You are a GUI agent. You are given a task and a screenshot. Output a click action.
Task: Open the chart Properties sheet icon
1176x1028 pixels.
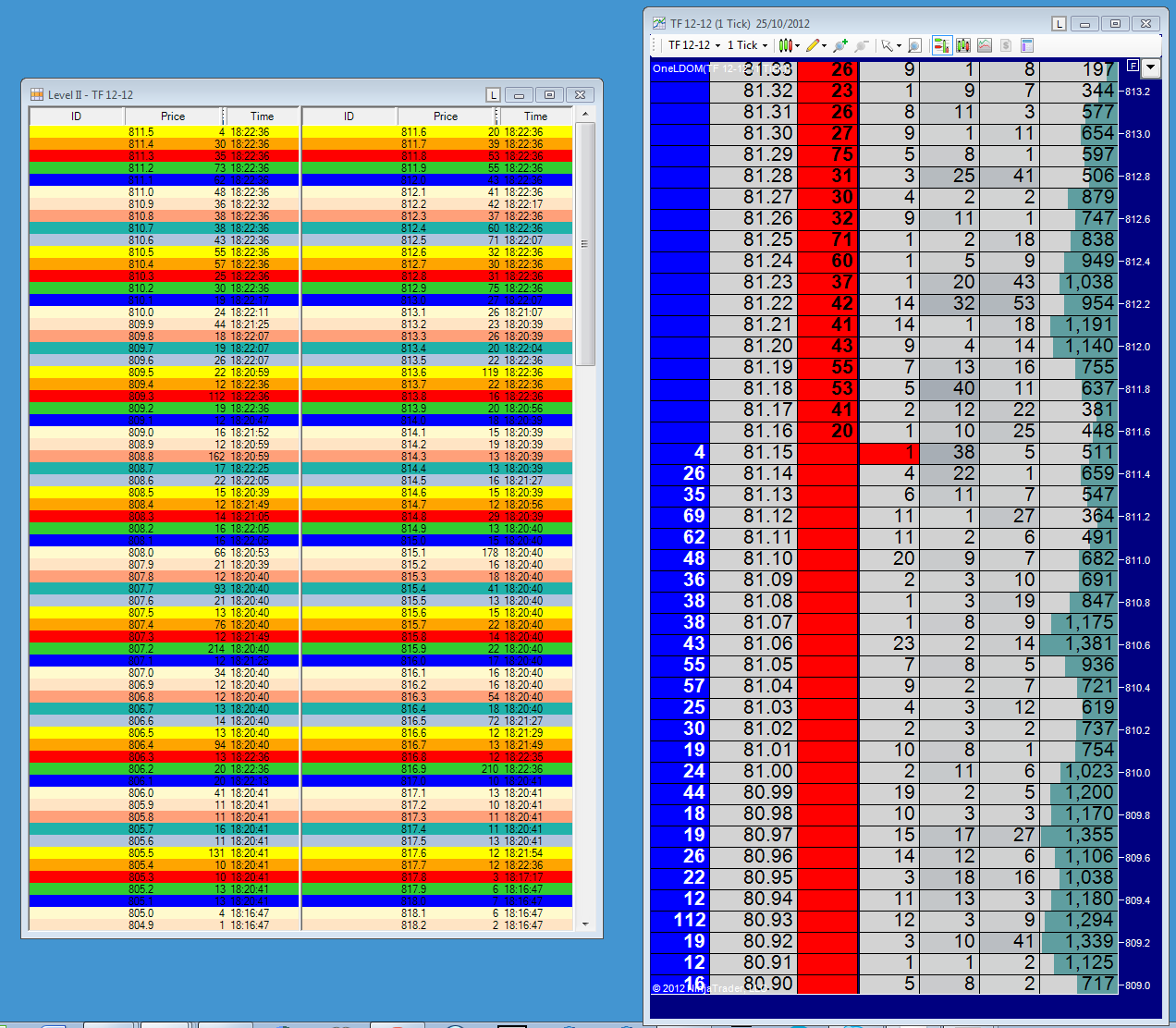pos(1027,45)
